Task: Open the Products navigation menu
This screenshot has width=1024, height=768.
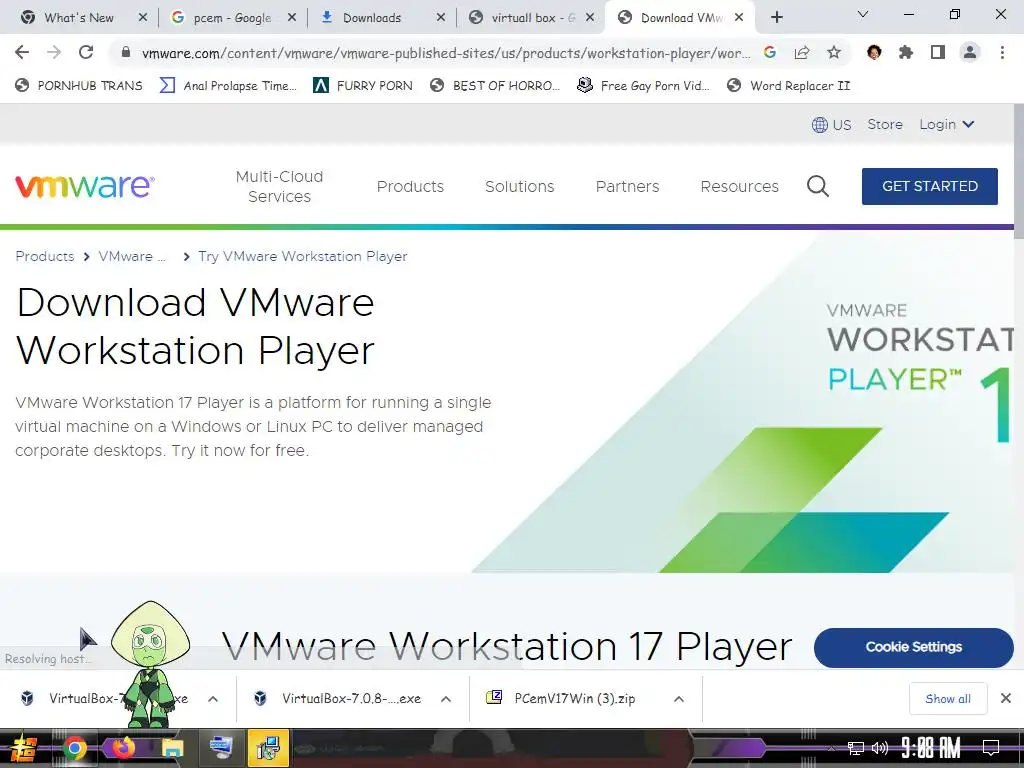Action: point(410,187)
